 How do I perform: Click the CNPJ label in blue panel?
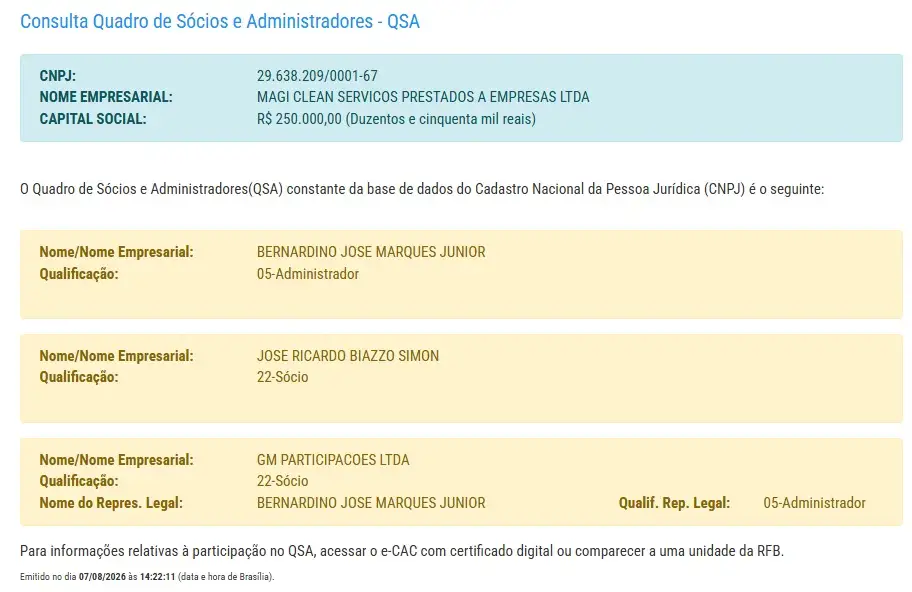[x=58, y=76]
